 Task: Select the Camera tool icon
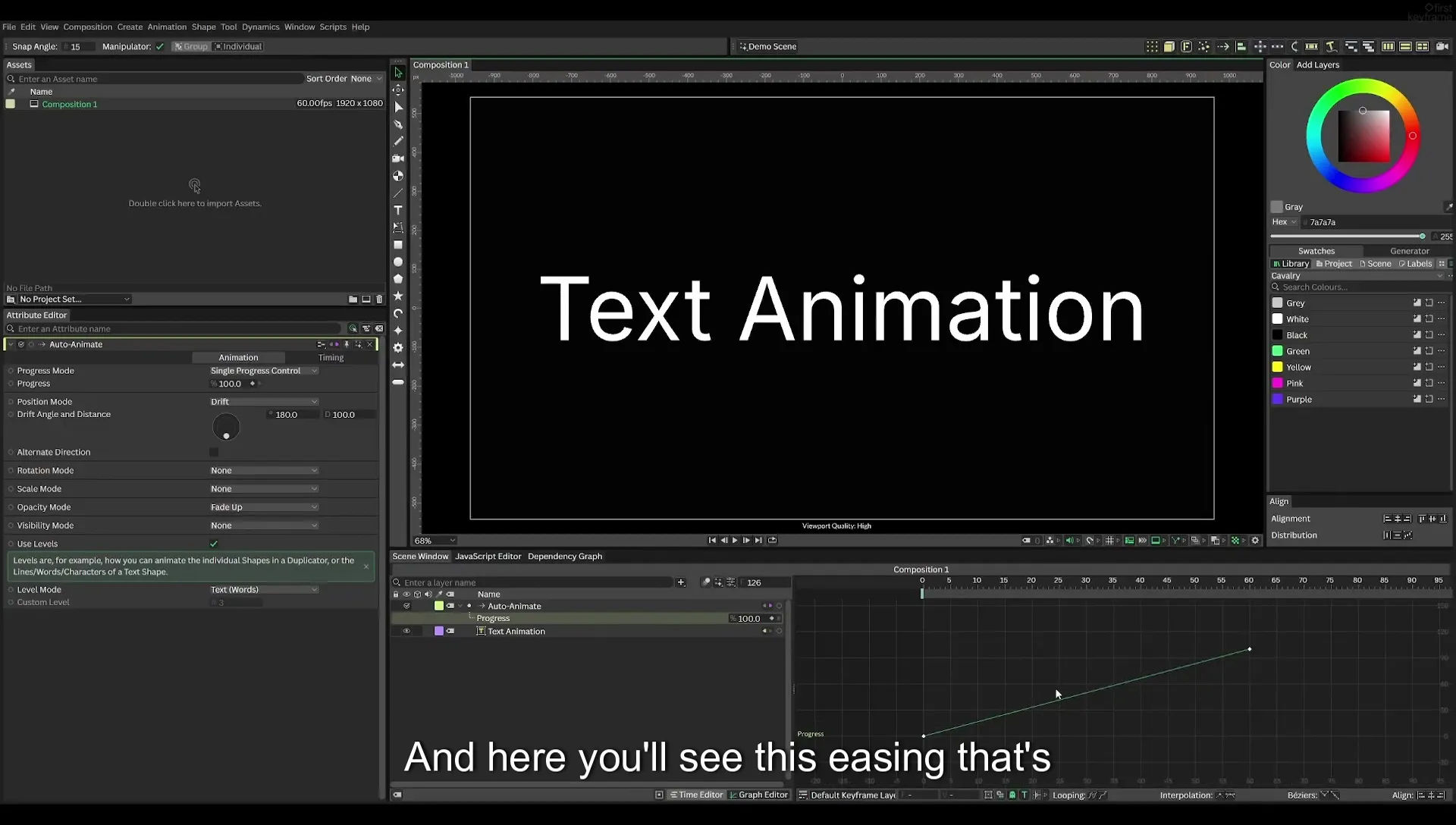tap(398, 158)
